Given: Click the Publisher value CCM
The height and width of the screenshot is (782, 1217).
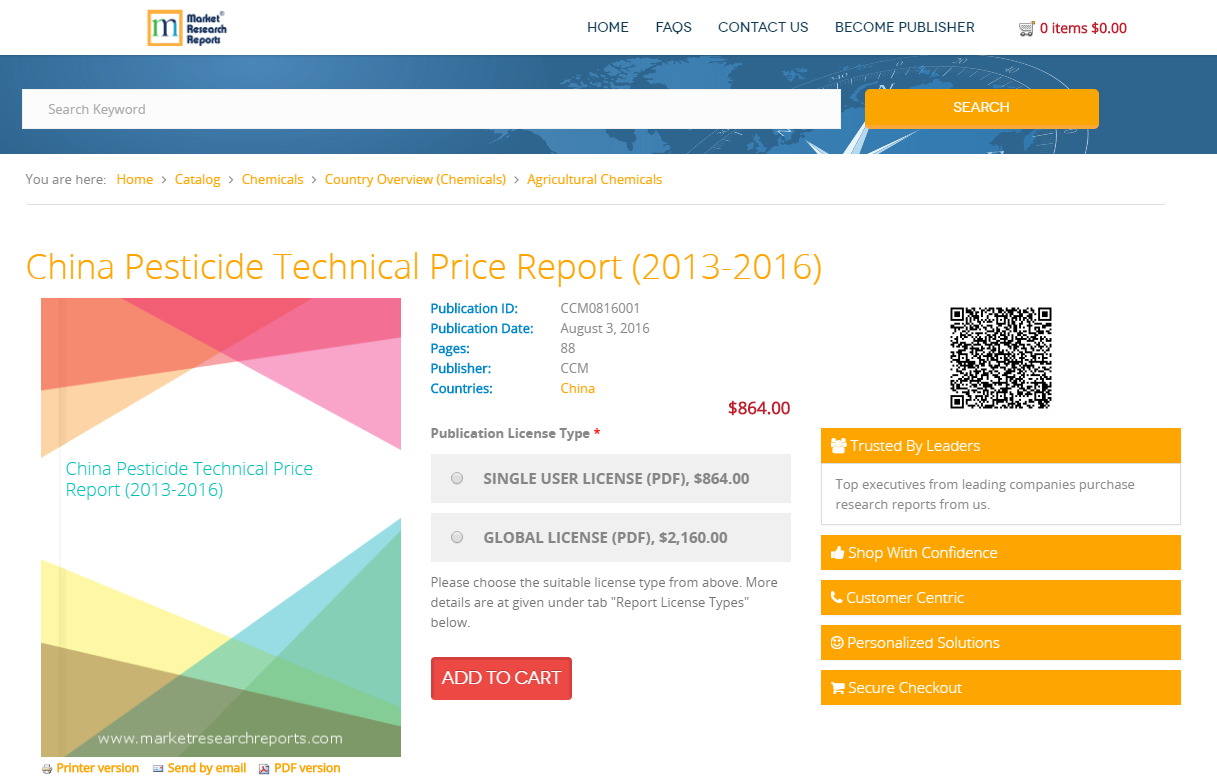Looking at the screenshot, I should point(575,368).
